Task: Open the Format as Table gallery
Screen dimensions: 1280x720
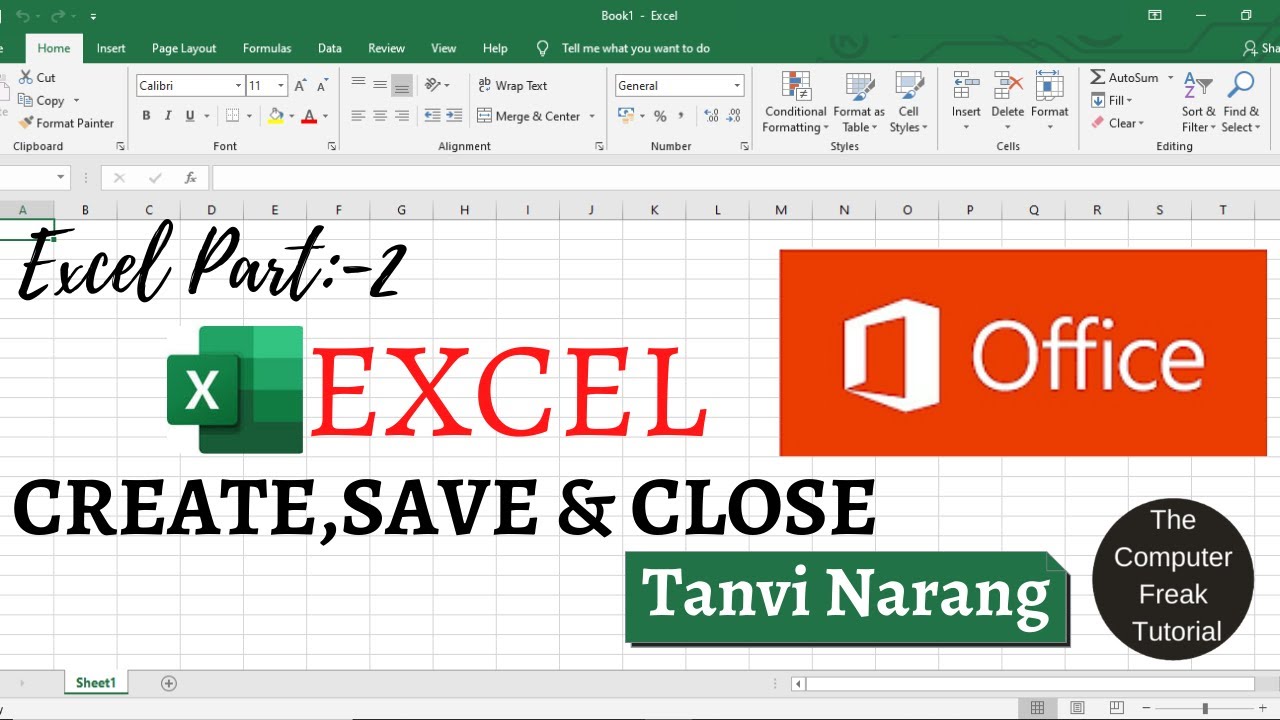Action: point(859,102)
